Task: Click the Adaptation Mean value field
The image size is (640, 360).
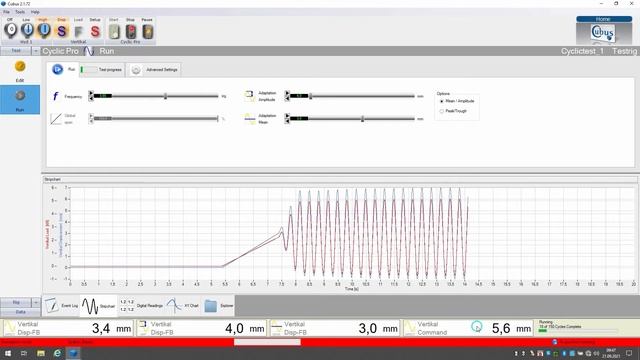Action: point(299,119)
